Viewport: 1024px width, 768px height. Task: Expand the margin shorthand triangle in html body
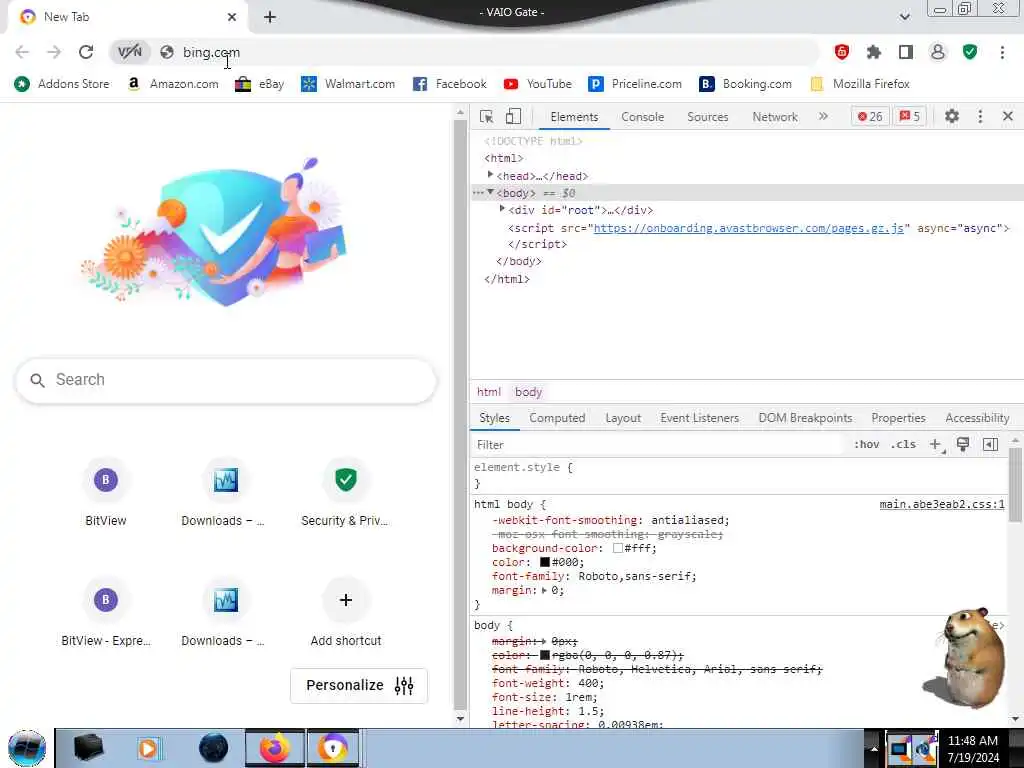pos(545,590)
